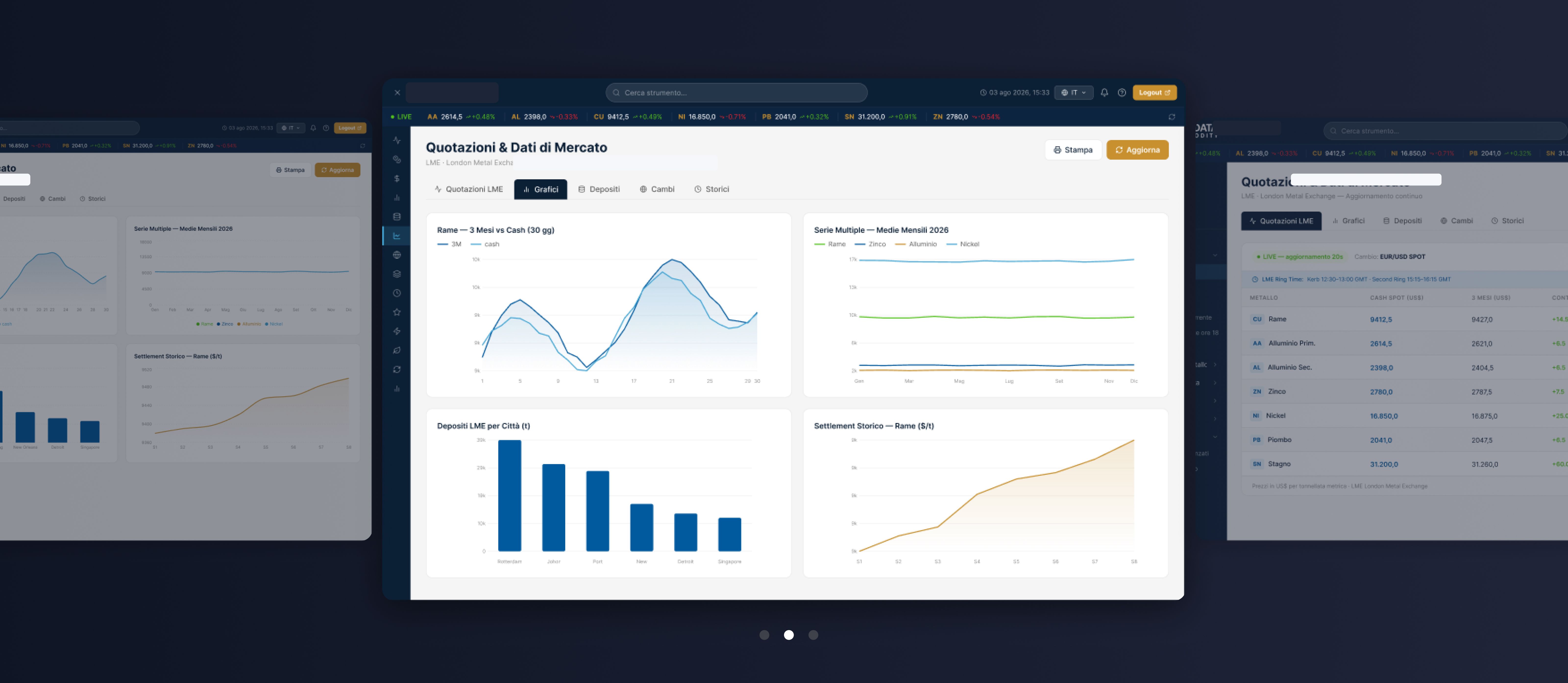Viewport: 1568px width, 683px height.
Task: Close sidebar with X icon at top
Action: click(397, 93)
